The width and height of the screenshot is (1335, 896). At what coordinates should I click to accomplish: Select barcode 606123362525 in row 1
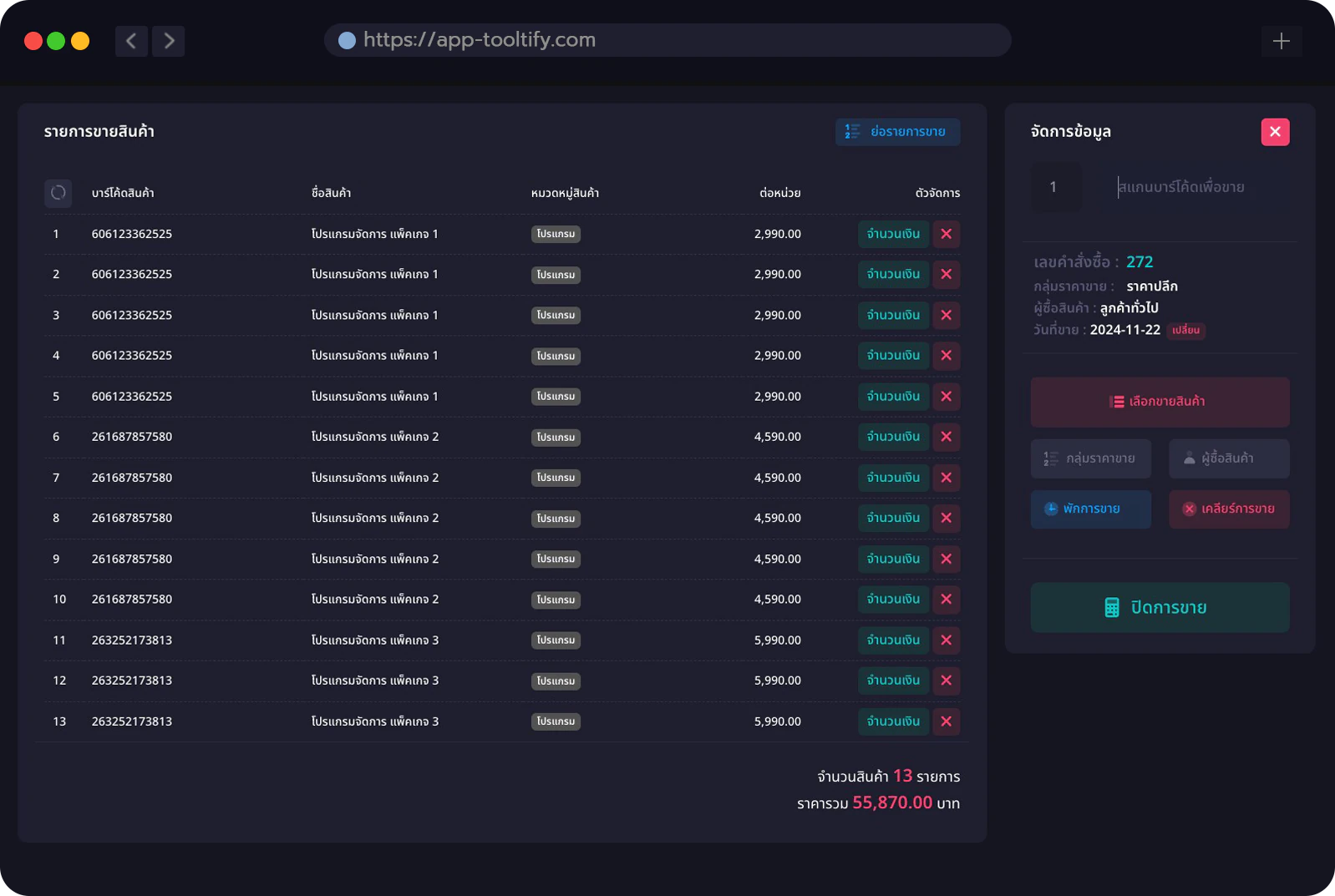point(132,234)
